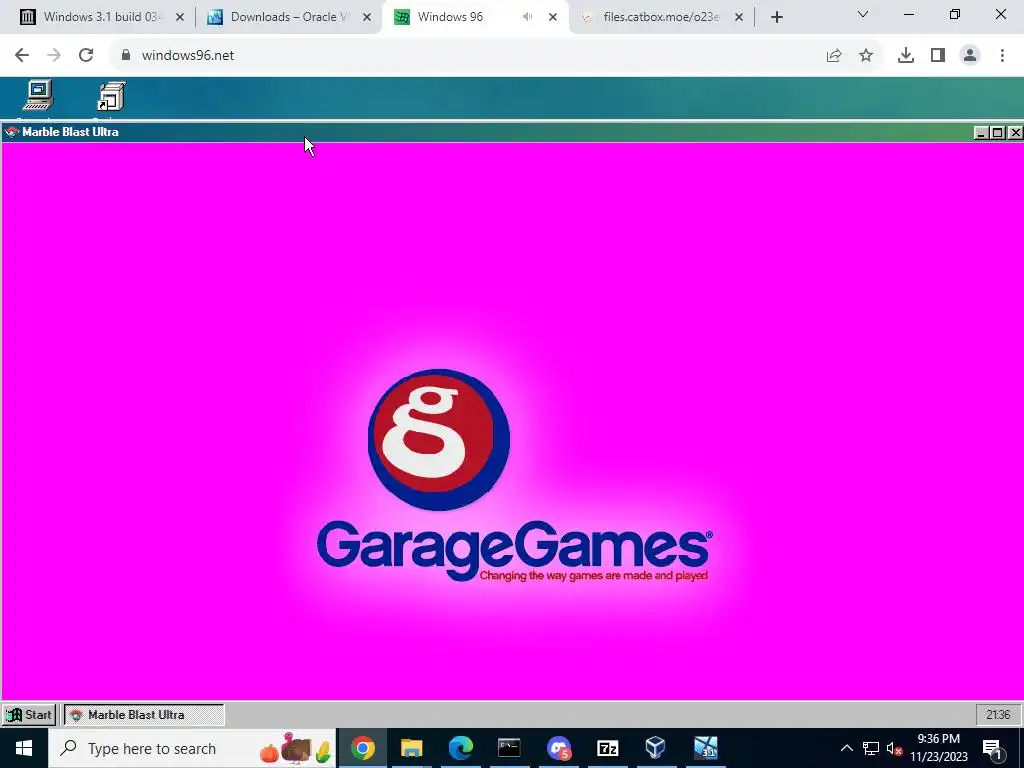
Task: Close the Windows 96 tab
Action: 552,17
